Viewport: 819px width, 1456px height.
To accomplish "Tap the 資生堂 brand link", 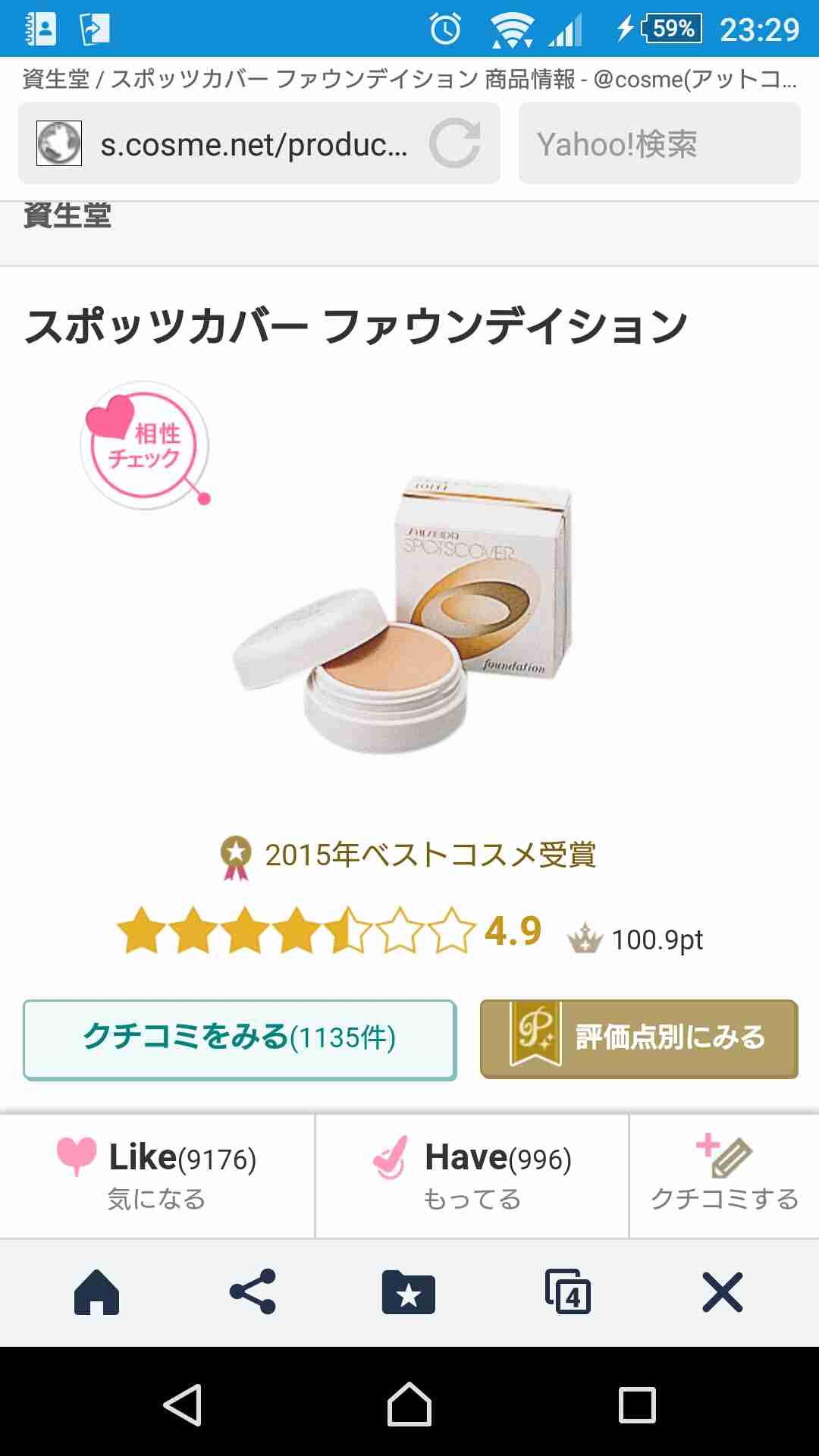I will pos(67,216).
